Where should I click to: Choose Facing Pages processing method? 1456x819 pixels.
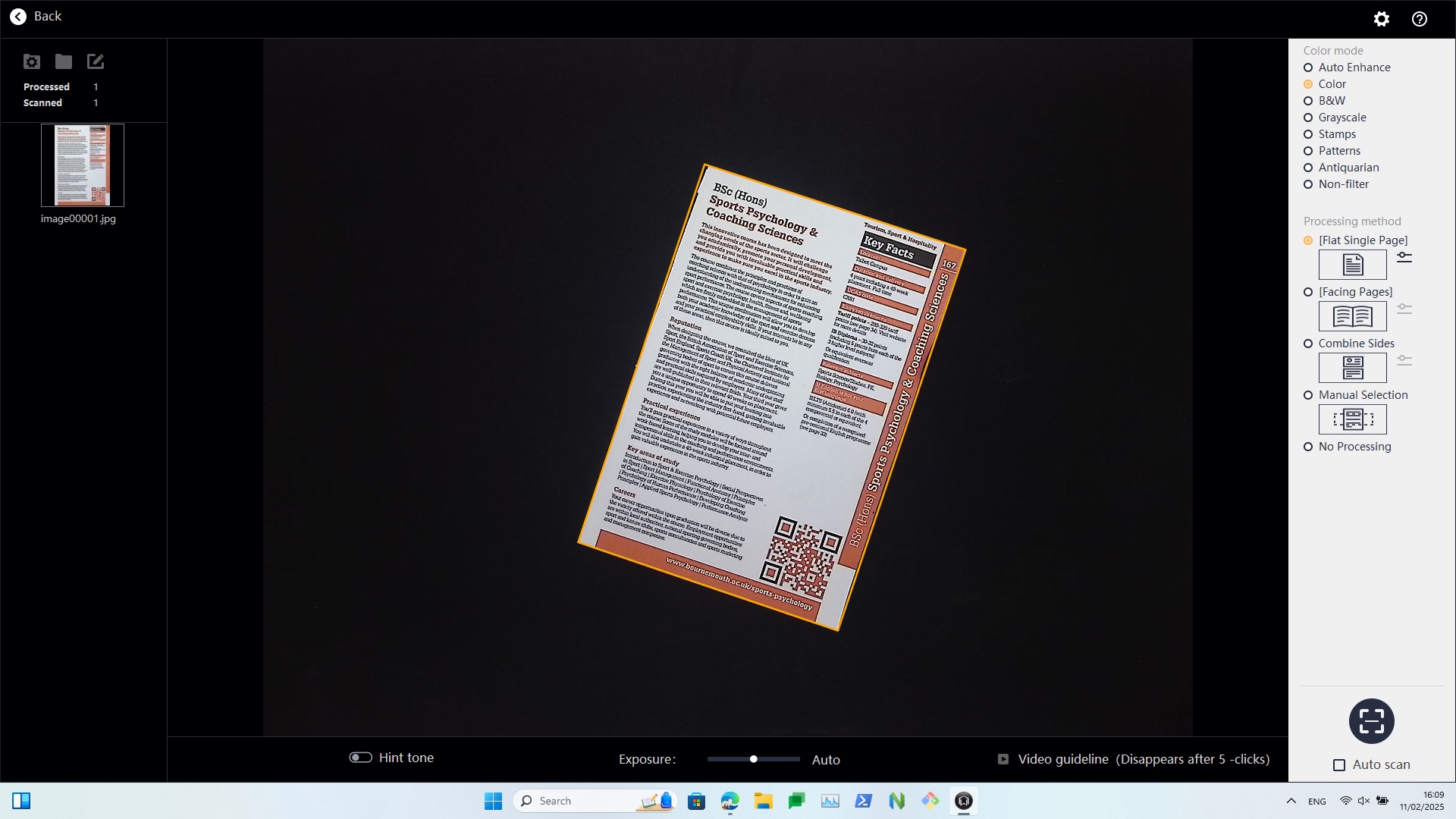[x=1308, y=292]
